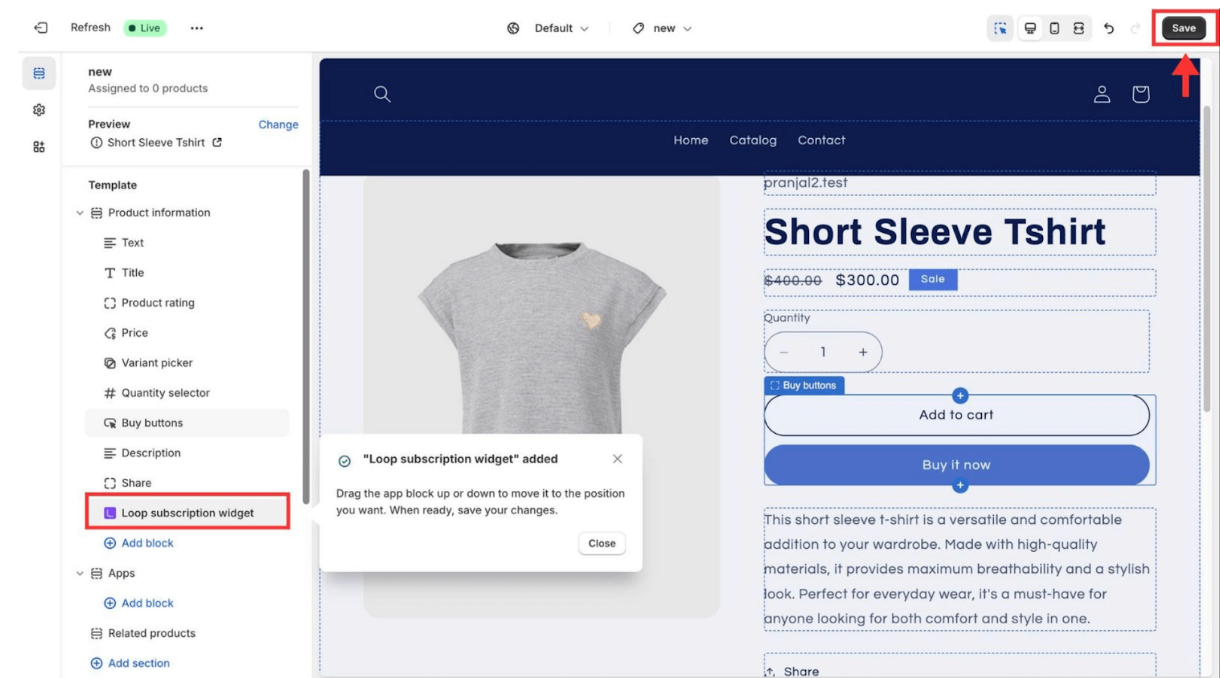
Task: Click the search icon in store header
Action: (x=381, y=94)
